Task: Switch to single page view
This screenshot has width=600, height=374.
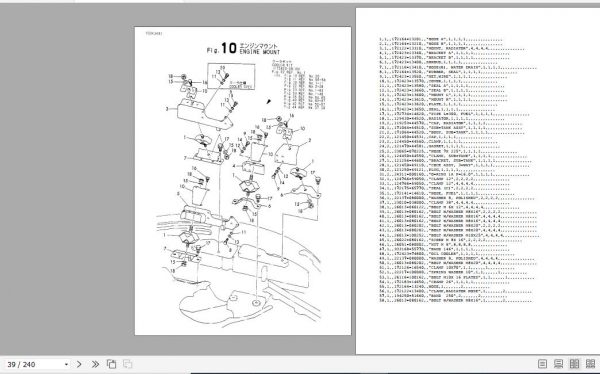Action: [x=542, y=364]
